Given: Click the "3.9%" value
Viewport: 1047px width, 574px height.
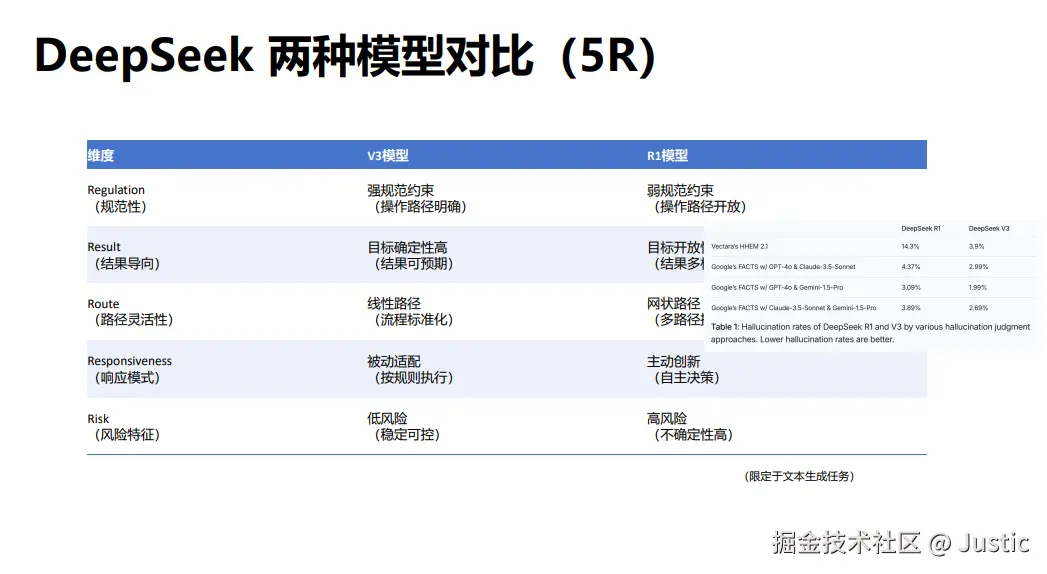Looking at the screenshot, I should (976, 246).
